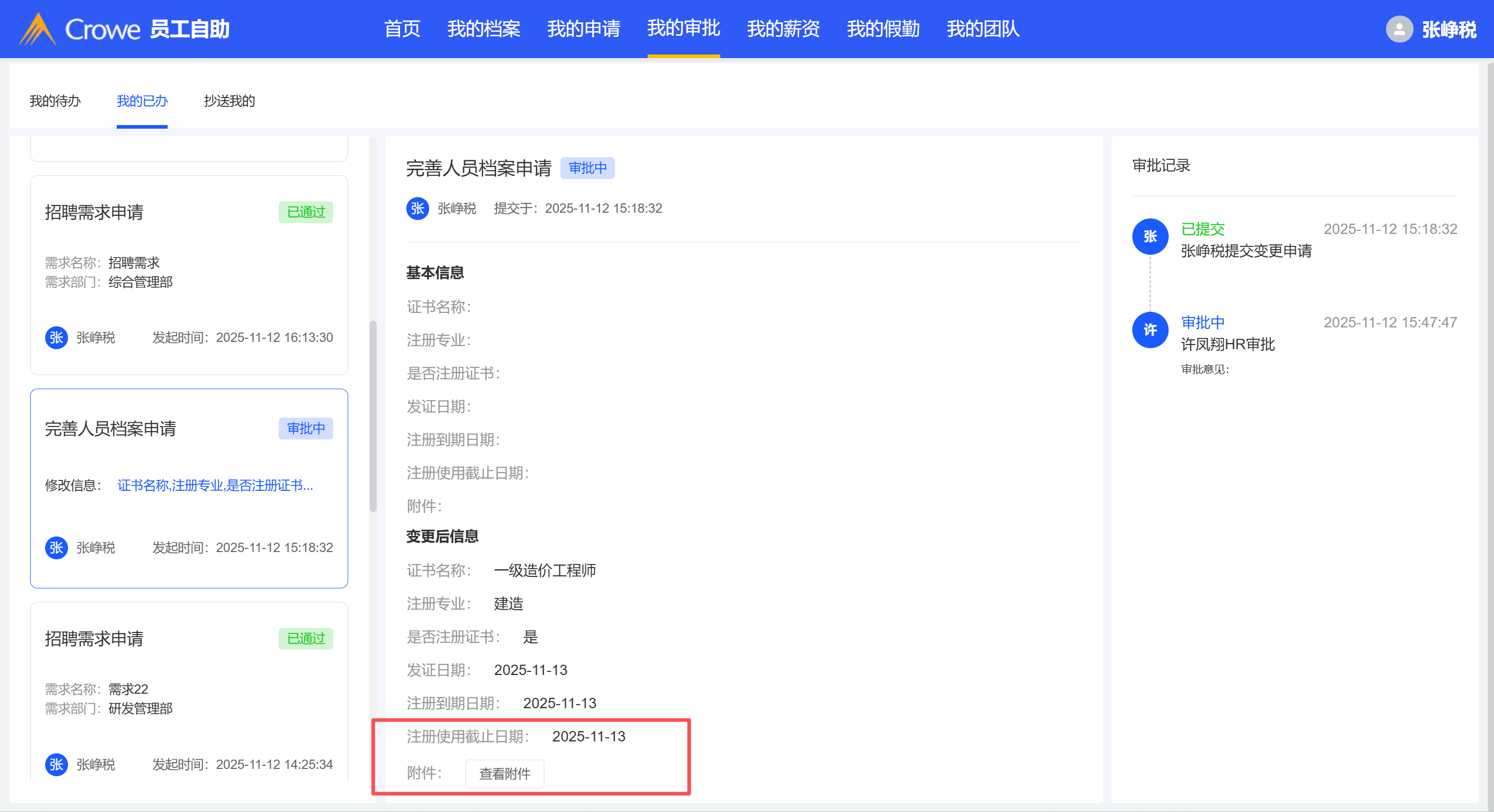Click the Crowe logo icon

point(38,29)
